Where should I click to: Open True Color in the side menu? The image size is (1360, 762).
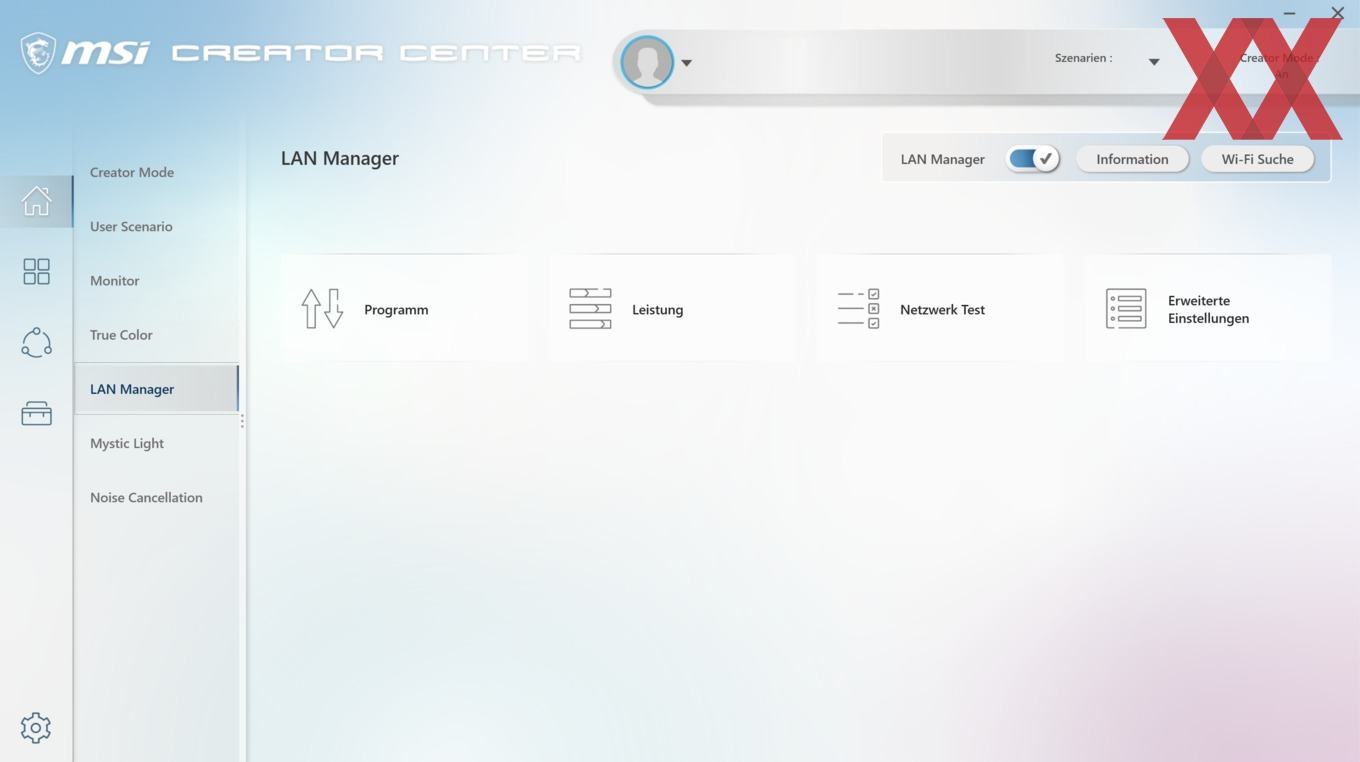(121, 335)
